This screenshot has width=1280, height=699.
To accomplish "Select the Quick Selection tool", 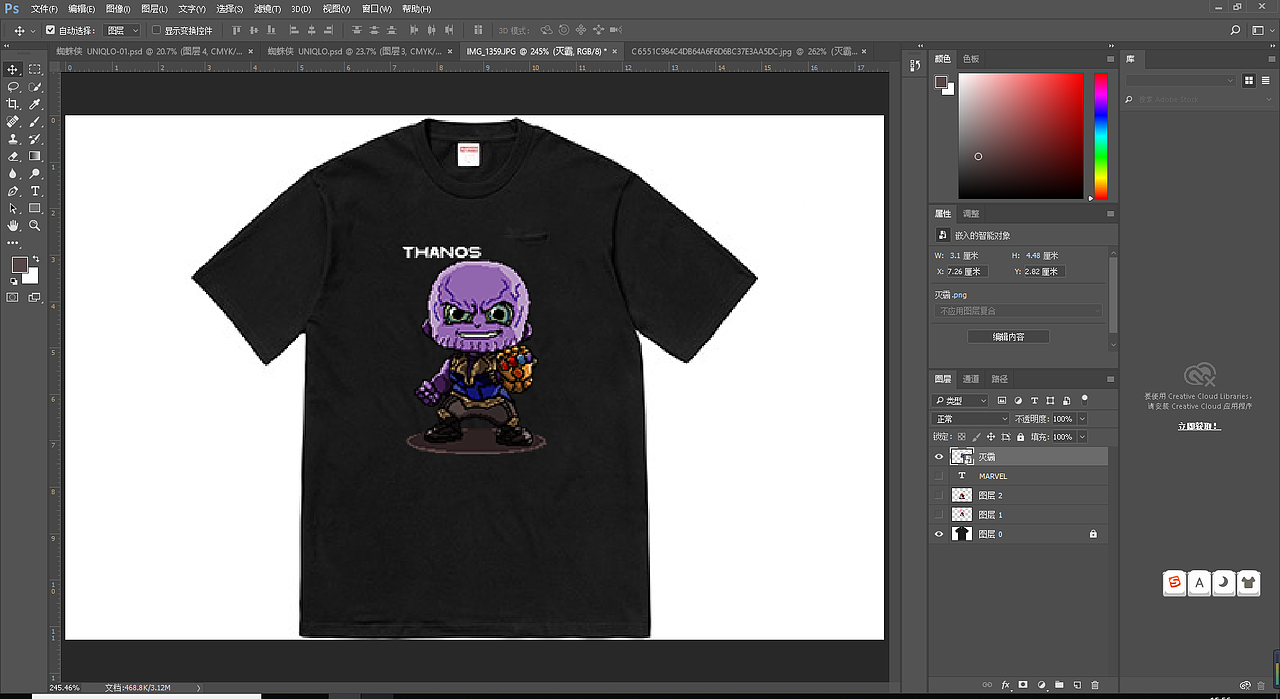I will point(35,87).
